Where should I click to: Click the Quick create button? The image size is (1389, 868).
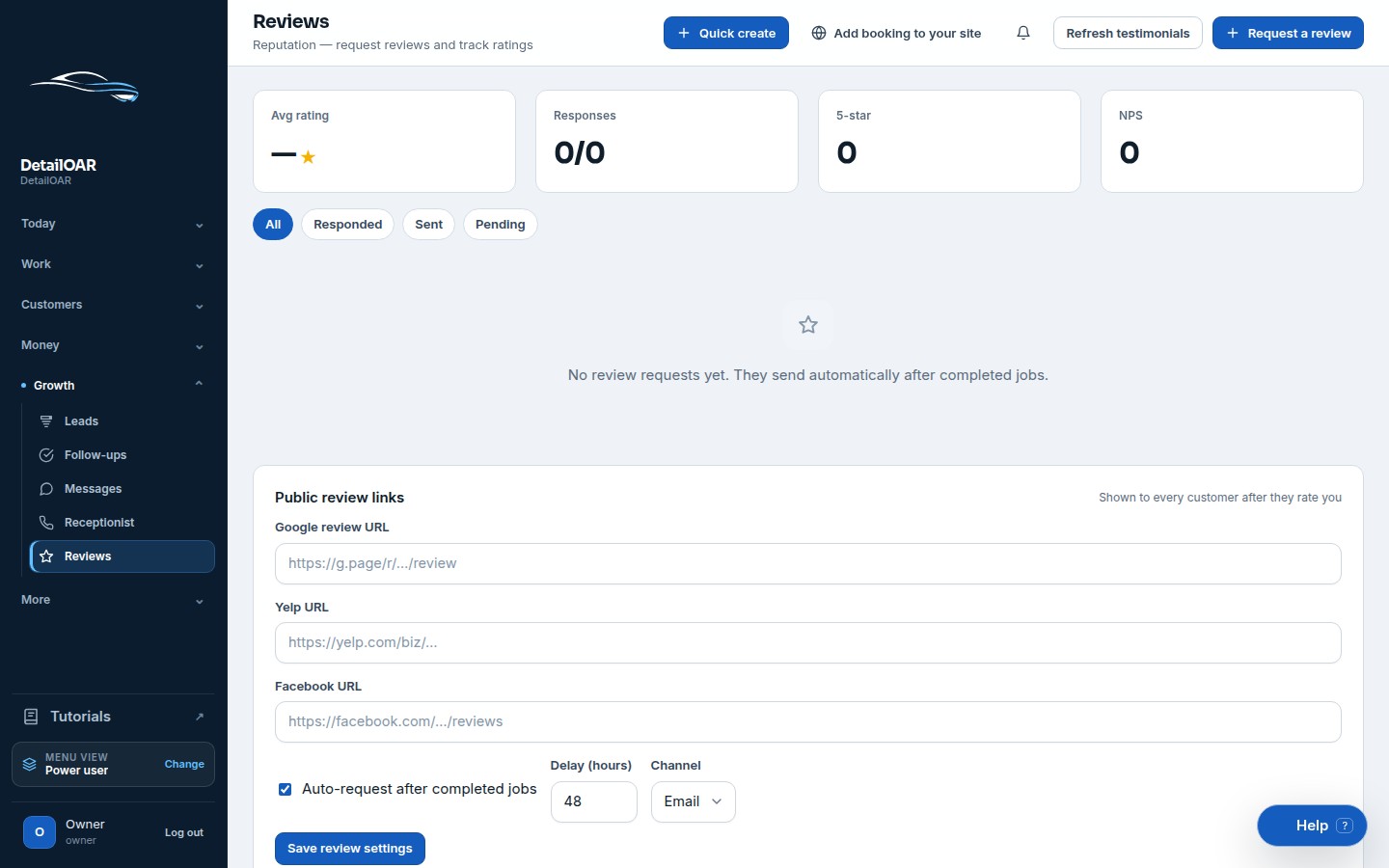(726, 33)
